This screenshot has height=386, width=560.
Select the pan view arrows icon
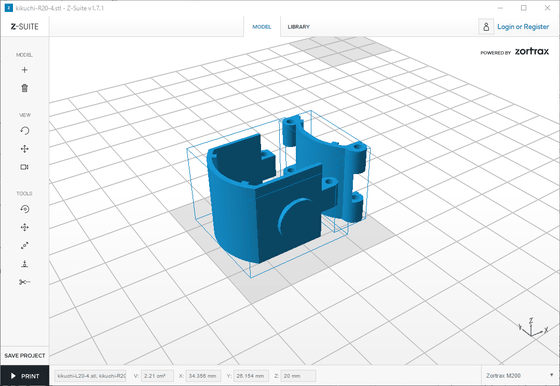click(x=25, y=149)
